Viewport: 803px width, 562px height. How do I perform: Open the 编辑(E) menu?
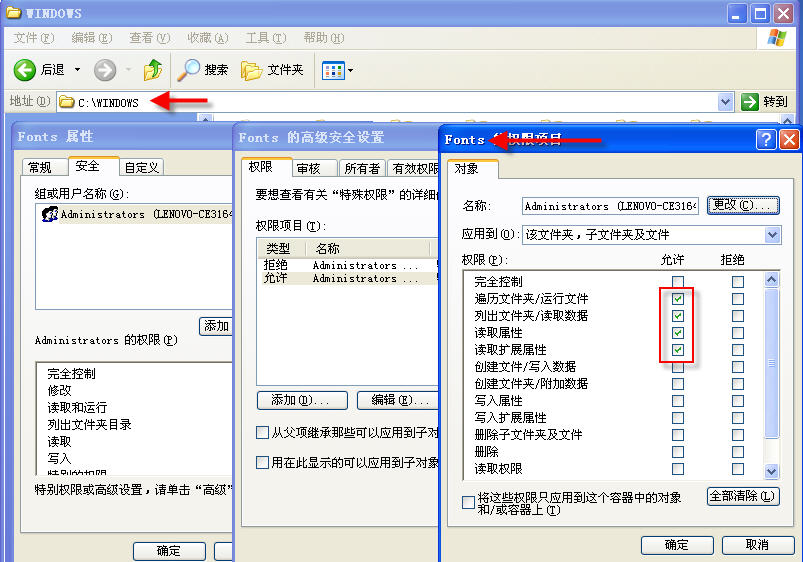click(x=92, y=38)
